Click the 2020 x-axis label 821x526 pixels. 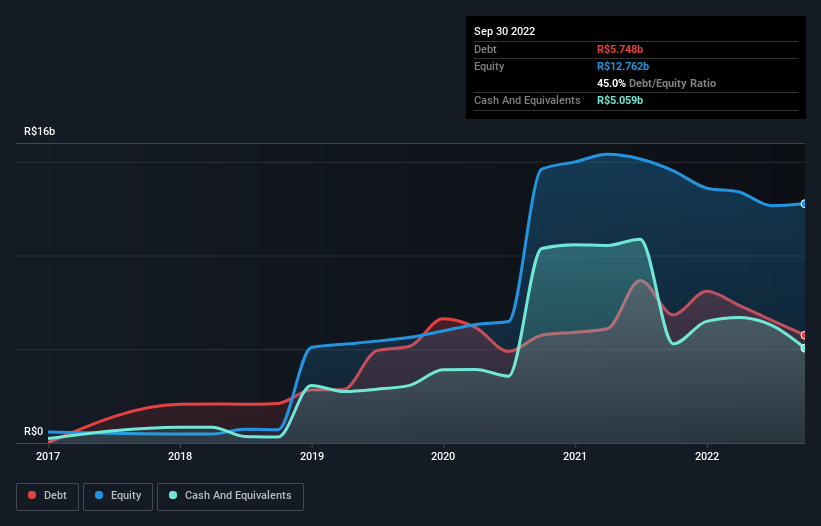click(443, 456)
